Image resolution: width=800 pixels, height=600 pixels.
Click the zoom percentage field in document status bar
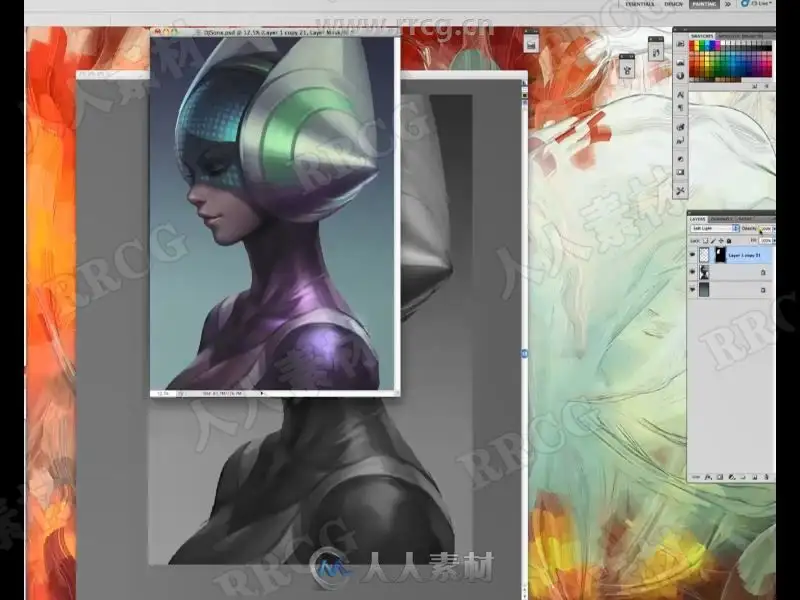click(163, 393)
